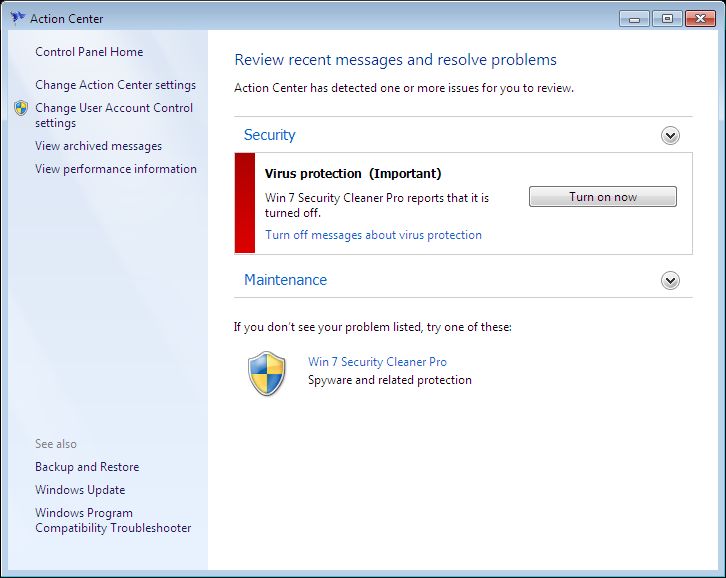Image resolution: width=726 pixels, height=578 pixels.
Task: Open Change Action Center settings
Action: pos(115,85)
